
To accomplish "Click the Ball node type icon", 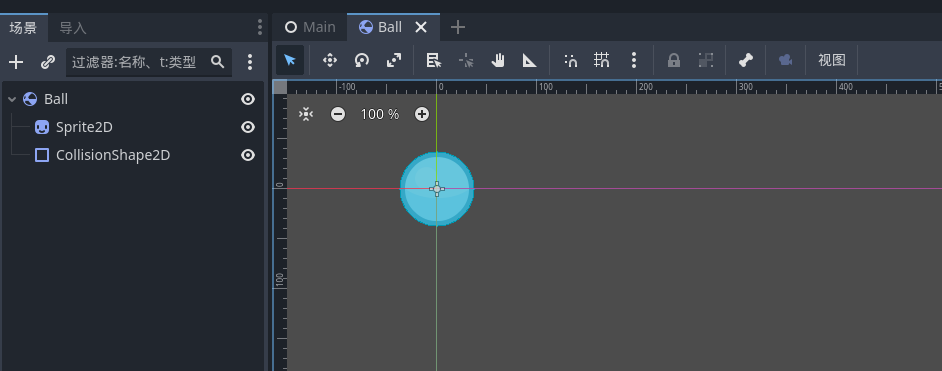I will 30,99.
